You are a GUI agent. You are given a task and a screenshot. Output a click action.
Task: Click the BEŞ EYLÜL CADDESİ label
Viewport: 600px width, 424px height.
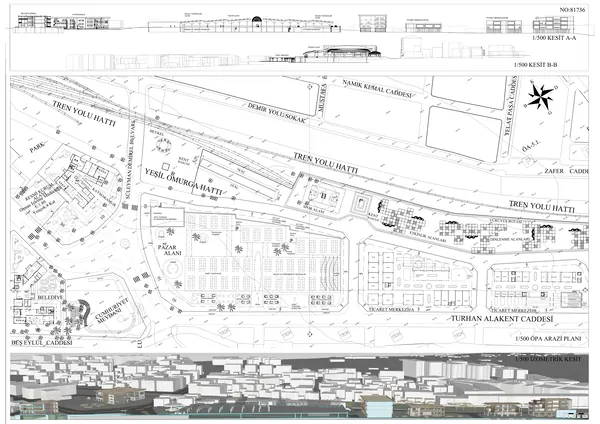pos(42,342)
